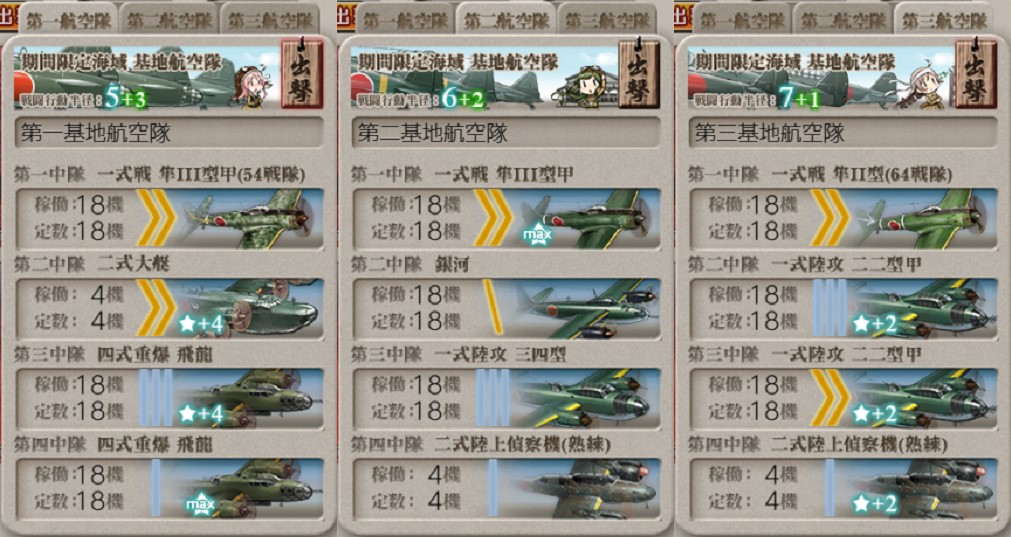This screenshot has height=537, width=1011.
Task: Select the highlighted 第三航空隊 tab
Action: [945, 19]
